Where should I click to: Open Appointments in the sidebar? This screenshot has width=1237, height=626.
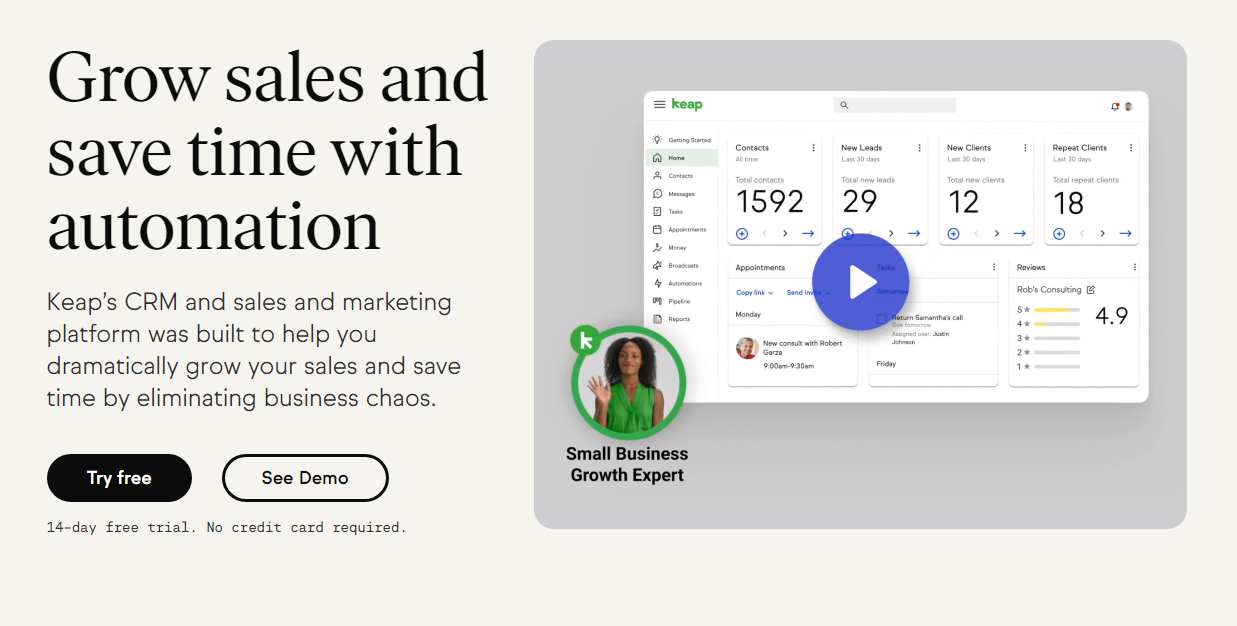tap(682, 230)
